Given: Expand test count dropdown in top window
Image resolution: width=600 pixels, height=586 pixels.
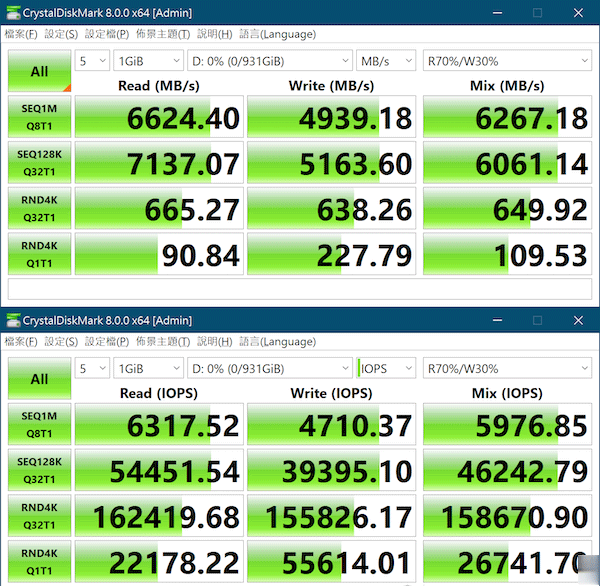Looking at the screenshot, I should pos(92,60).
